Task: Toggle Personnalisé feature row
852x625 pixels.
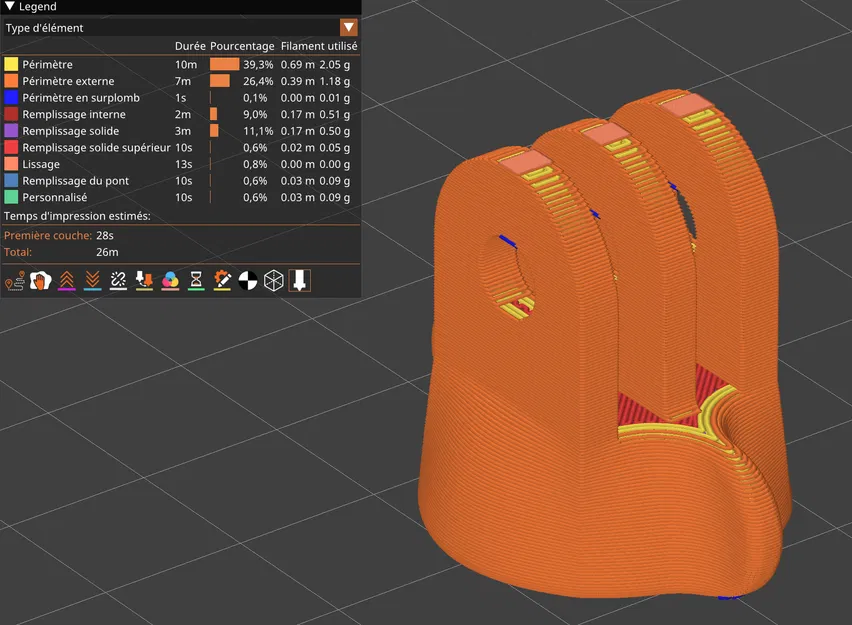Action: point(180,197)
